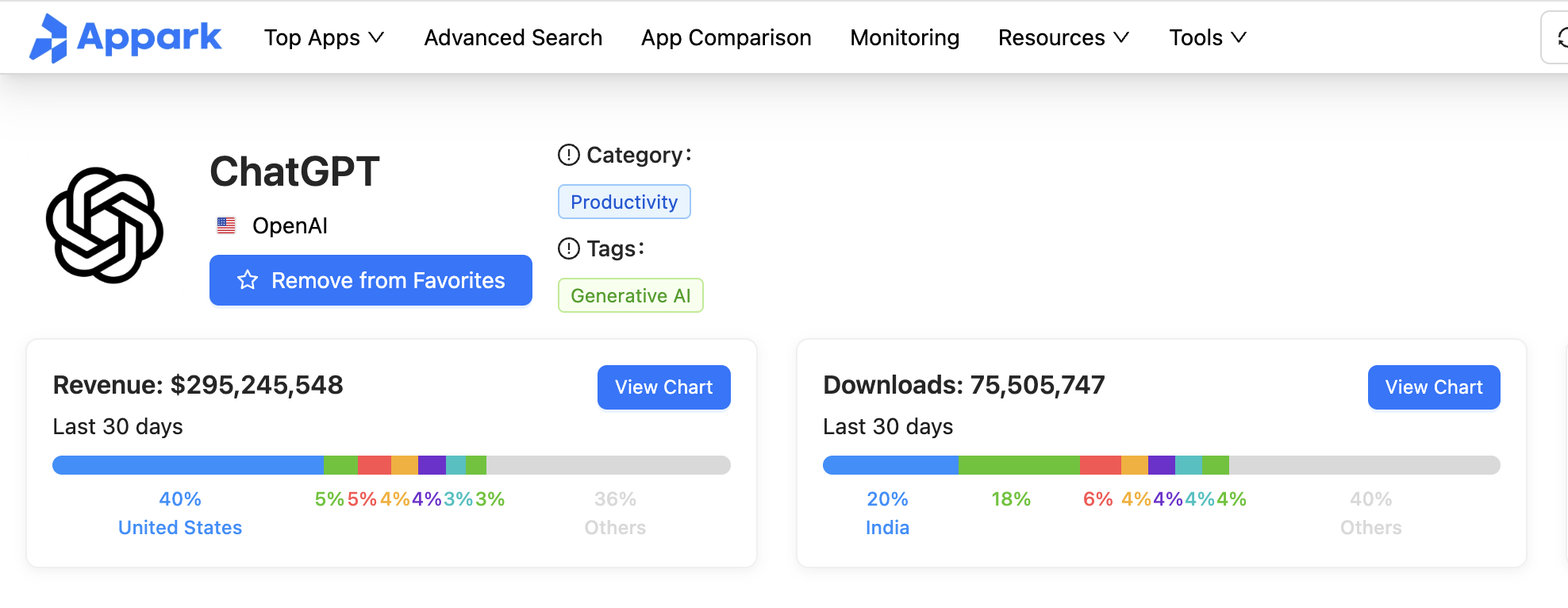1568x608 pixels.
Task: Click the info icon beside Tags
Action: [569, 248]
